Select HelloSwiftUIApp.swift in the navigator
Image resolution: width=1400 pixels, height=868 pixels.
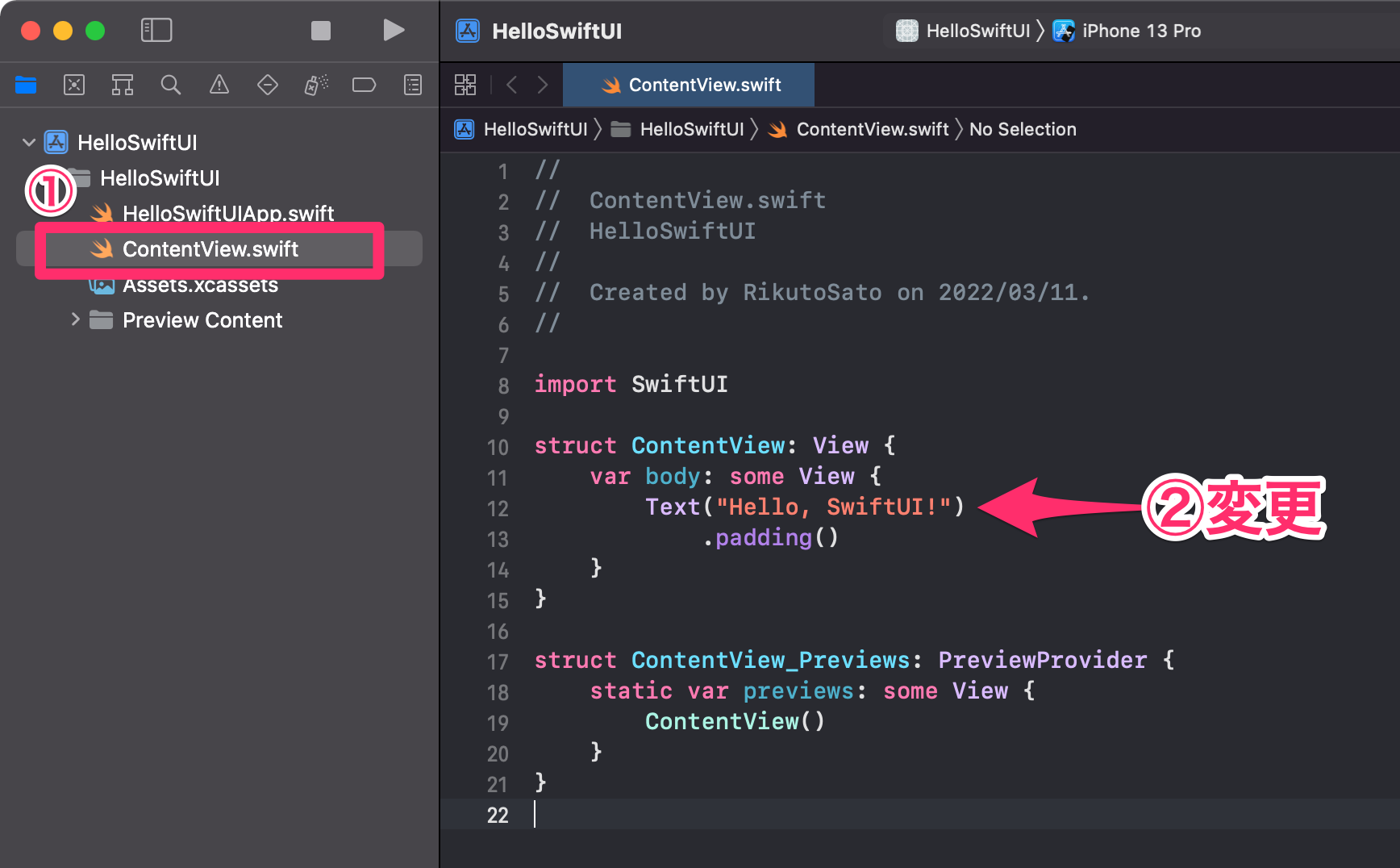(x=228, y=213)
